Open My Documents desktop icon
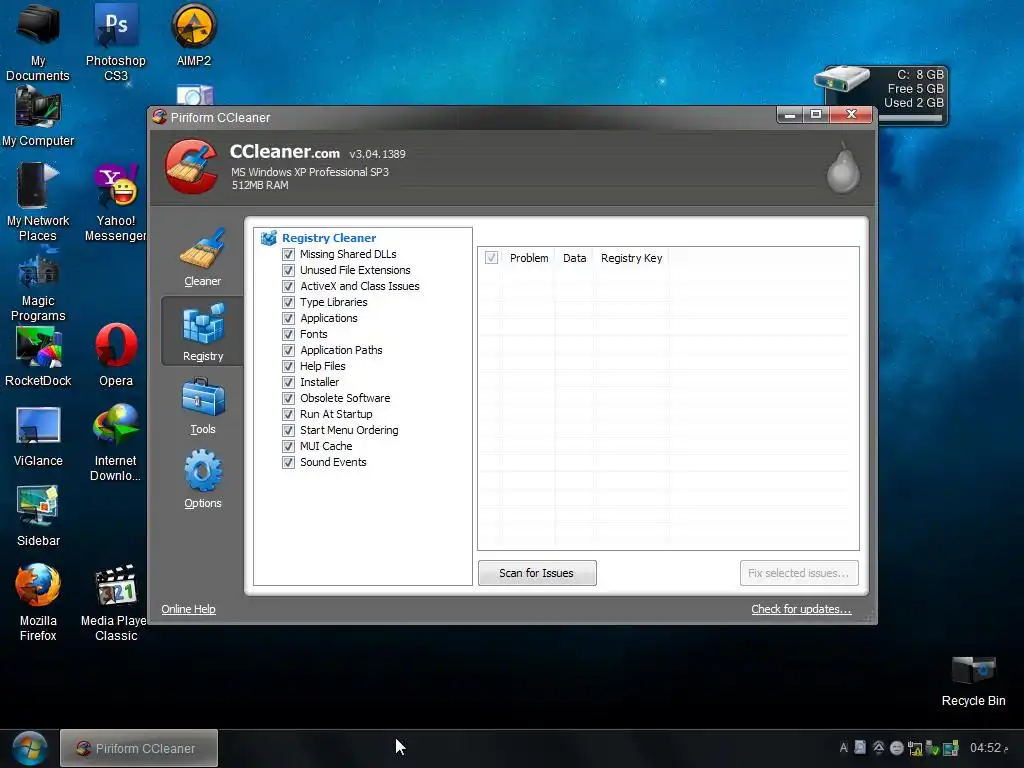Viewport: 1024px width, 768px height. (x=38, y=42)
